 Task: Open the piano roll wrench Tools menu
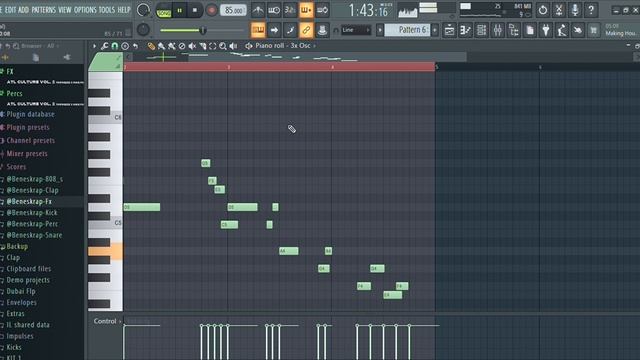[x=105, y=46]
